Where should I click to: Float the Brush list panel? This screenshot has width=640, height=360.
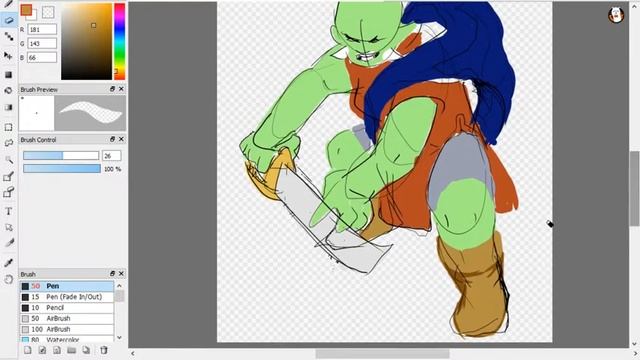112,273
